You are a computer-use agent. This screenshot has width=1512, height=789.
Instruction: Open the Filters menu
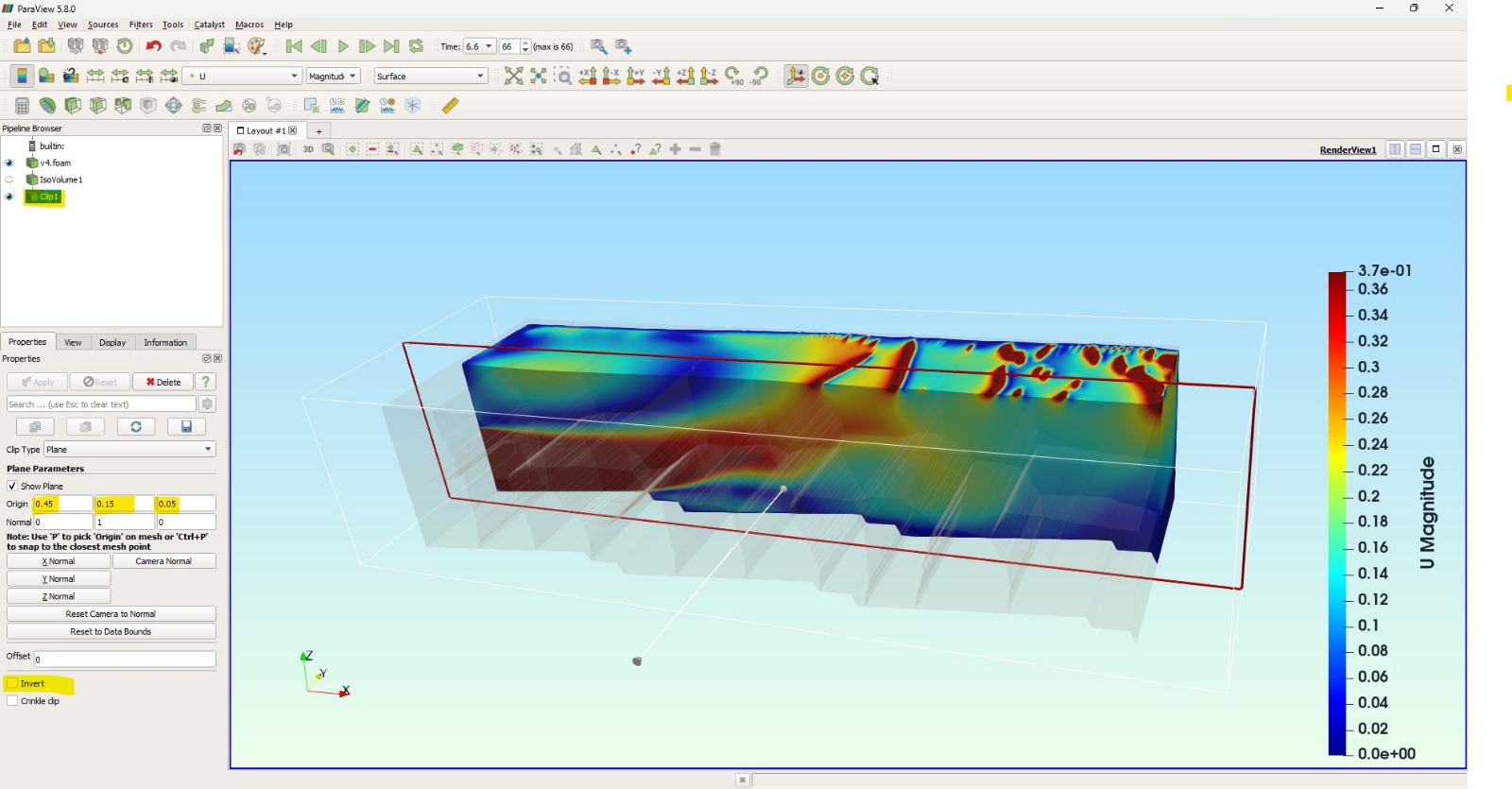(141, 25)
